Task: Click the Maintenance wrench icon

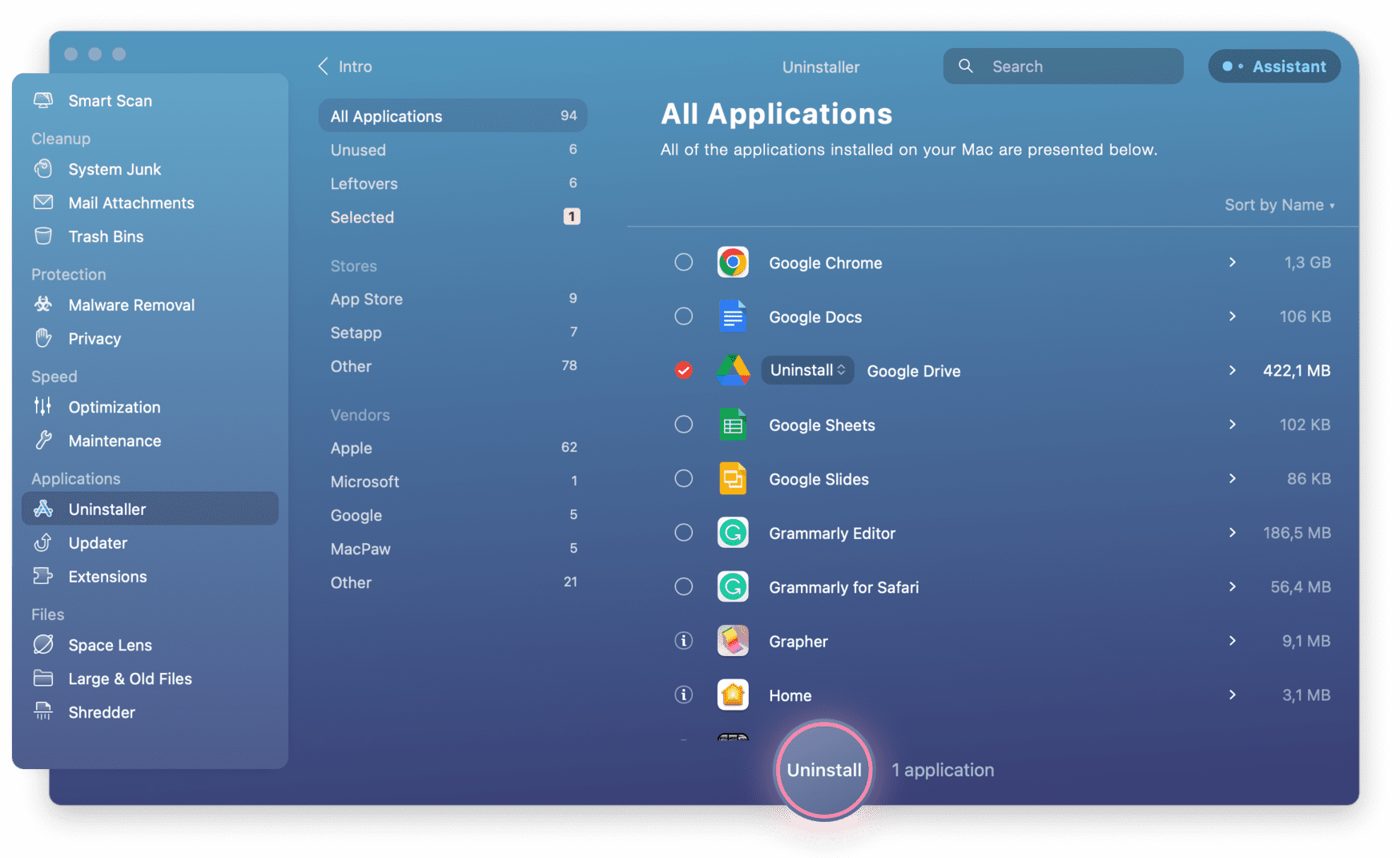Action: pyautogui.click(x=43, y=440)
